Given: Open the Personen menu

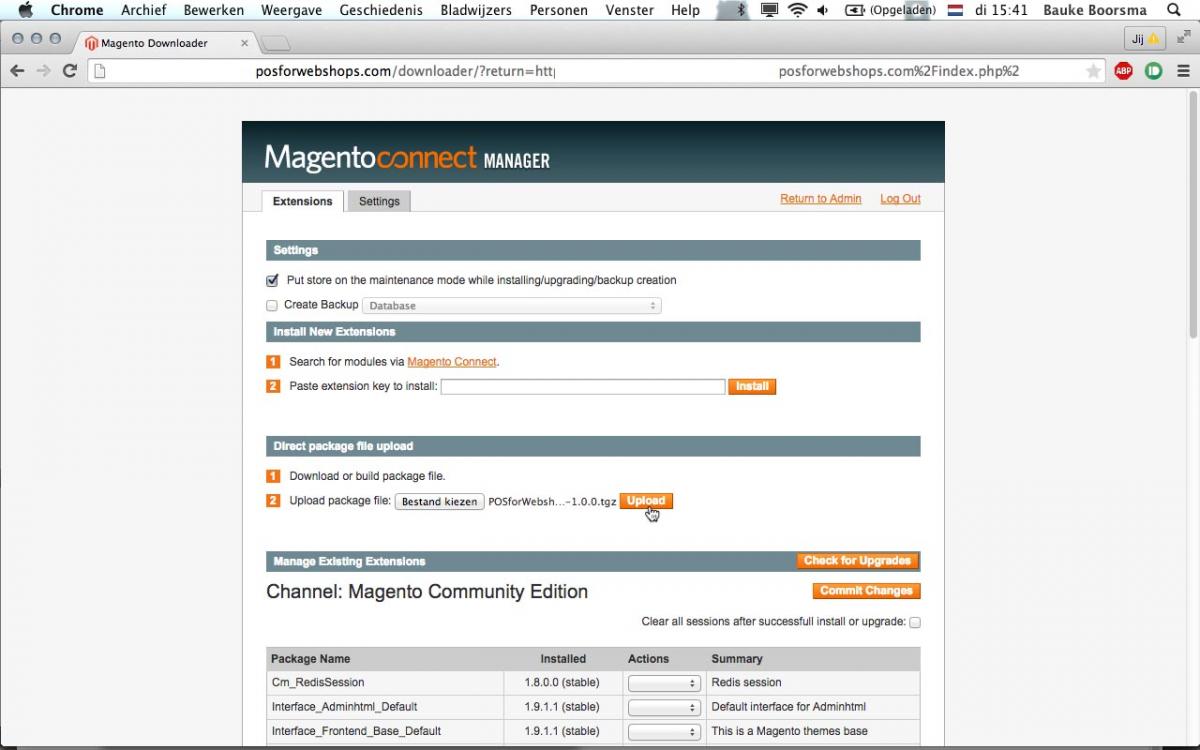Looking at the screenshot, I should (x=558, y=10).
